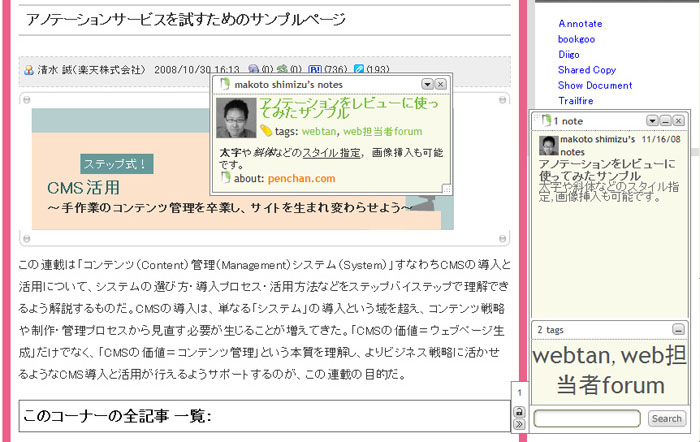Follow the penchan.com about link
Viewport: 700px width, 442px height.
click(x=301, y=178)
